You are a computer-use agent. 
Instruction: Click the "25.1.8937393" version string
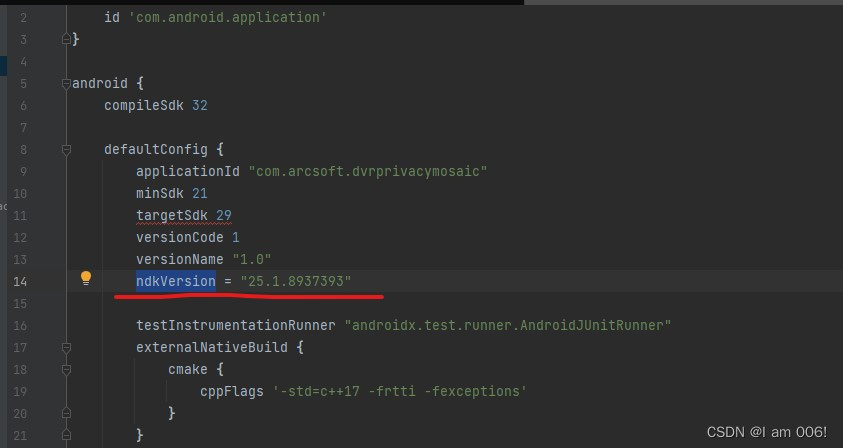click(x=296, y=281)
